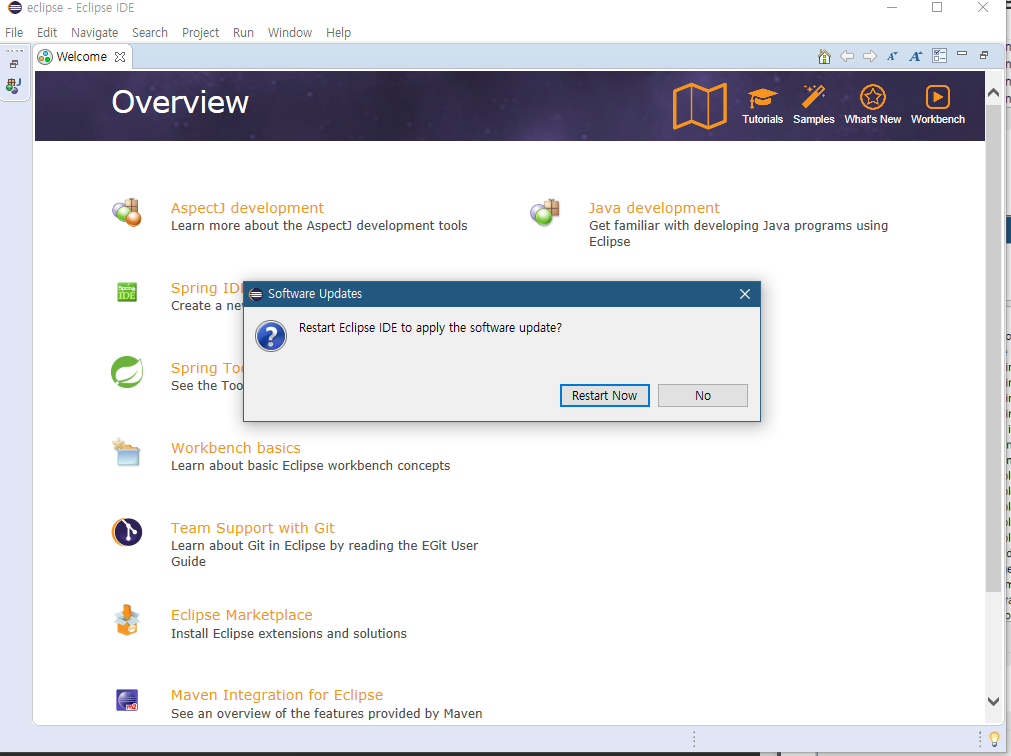The width and height of the screenshot is (1011, 756).
Task: Magnify font size icon
Action: pos(916,57)
